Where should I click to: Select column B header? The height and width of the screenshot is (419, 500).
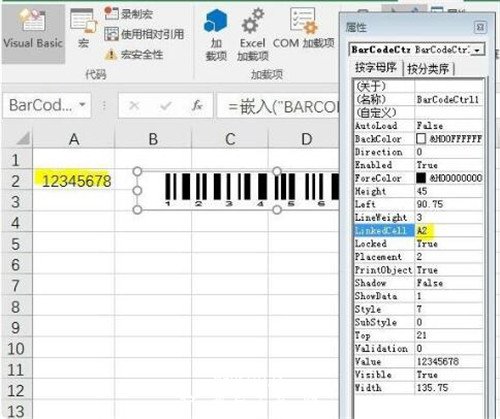tap(153, 139)
